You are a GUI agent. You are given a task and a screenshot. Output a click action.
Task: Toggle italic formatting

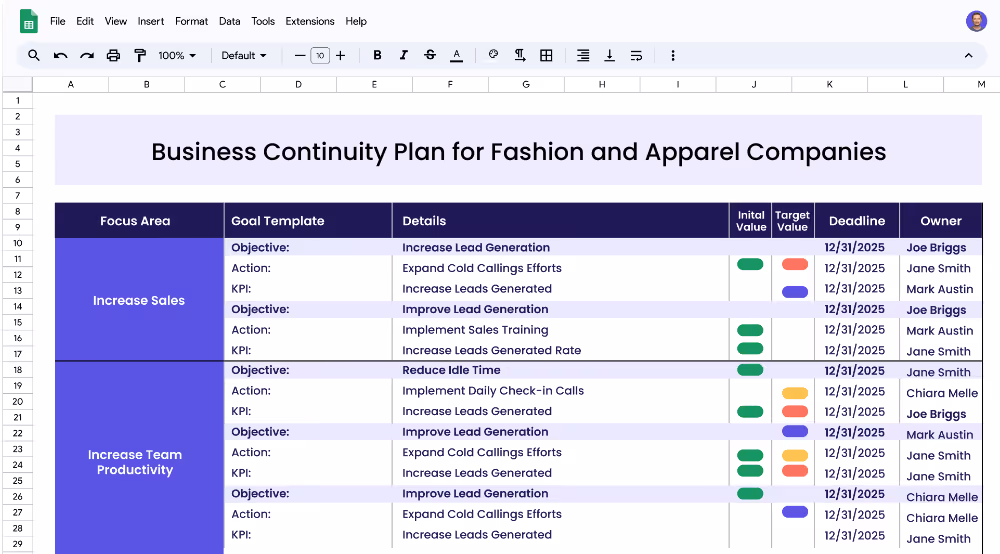404,56
